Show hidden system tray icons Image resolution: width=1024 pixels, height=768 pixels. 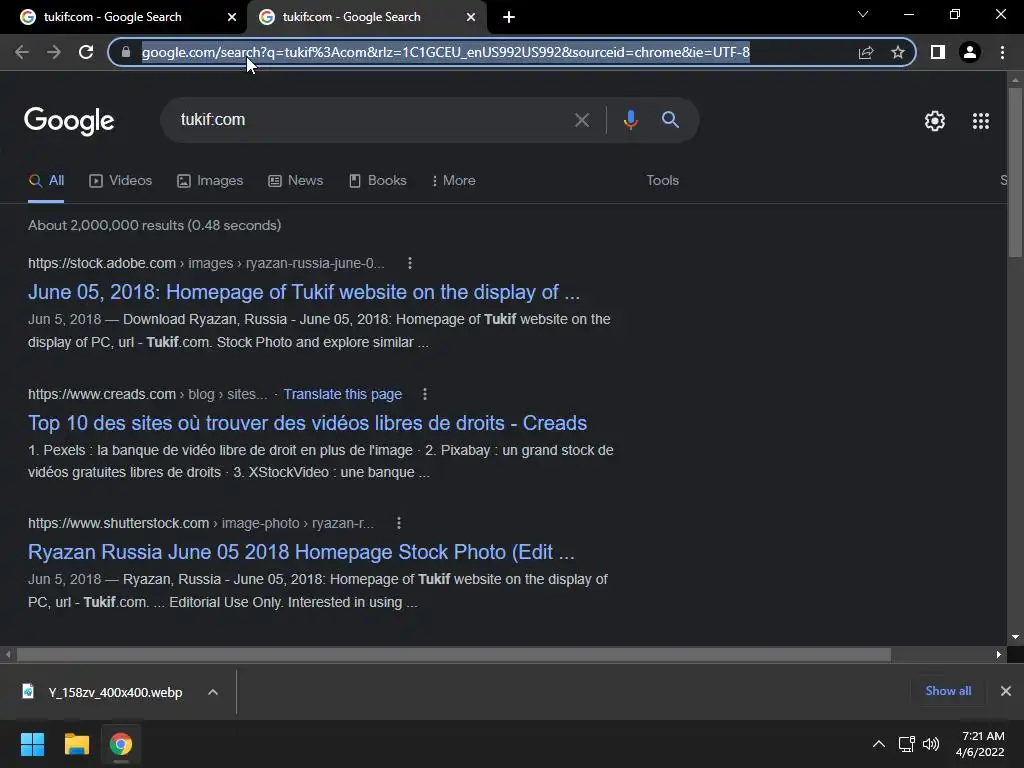click(879, 744)
